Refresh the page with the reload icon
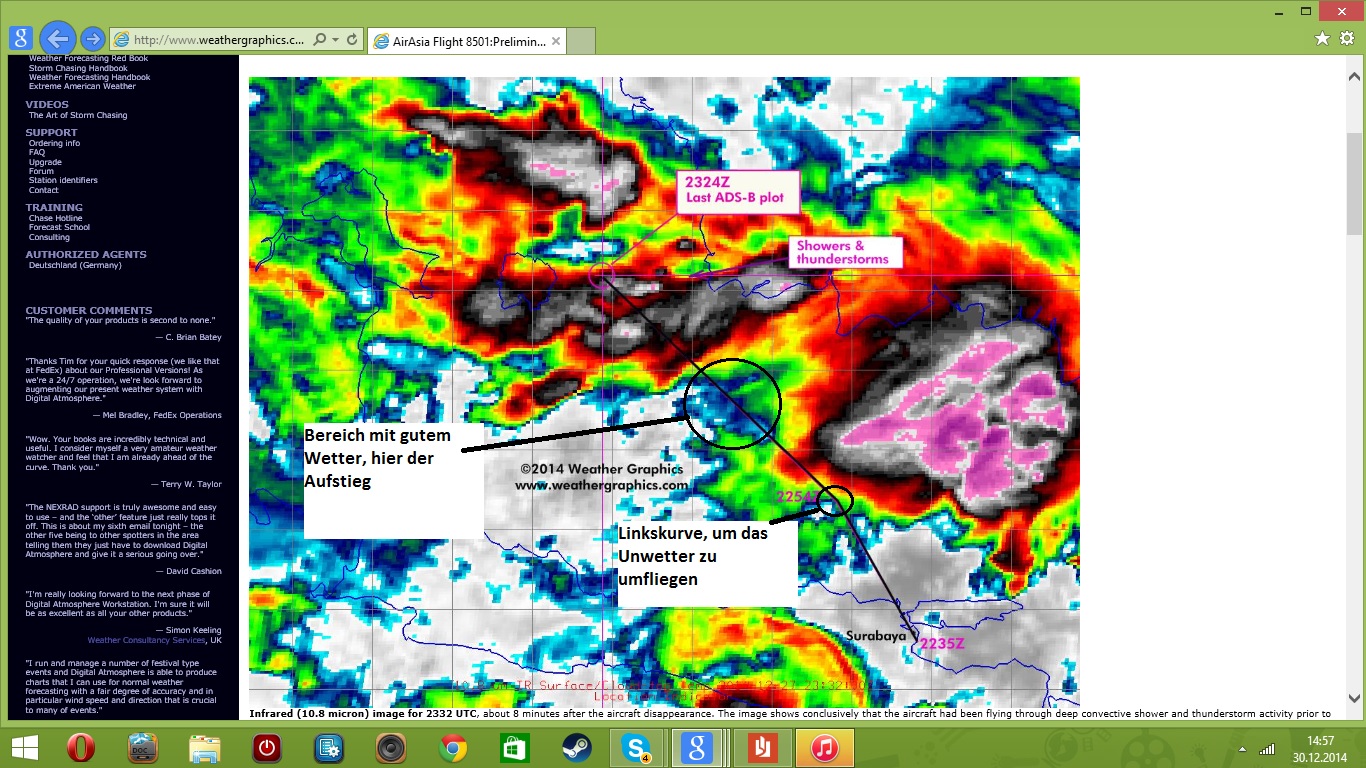1366x768 pixels. pyautogui.click(x=352, y=40)
